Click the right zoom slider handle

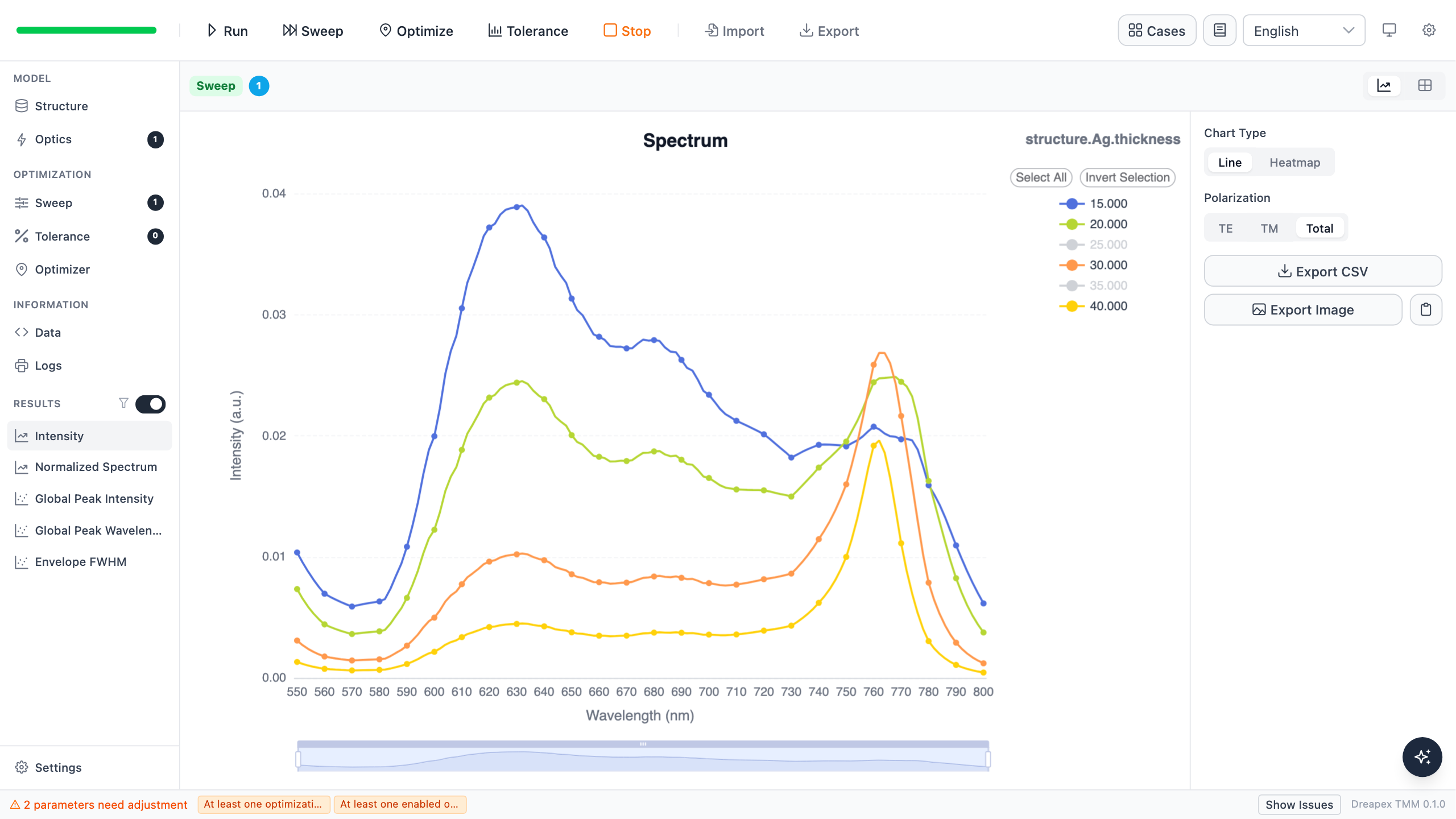pos(988,759)
